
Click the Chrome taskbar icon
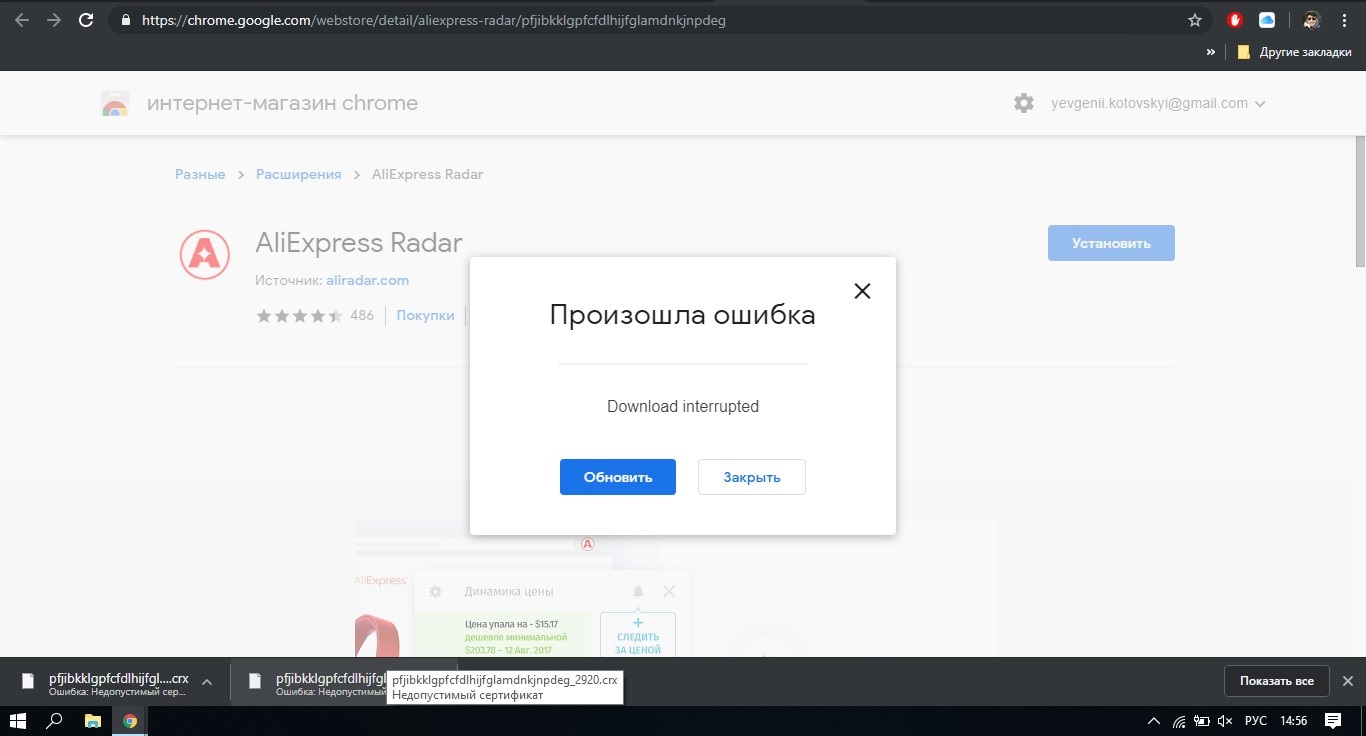pos(130,721)
